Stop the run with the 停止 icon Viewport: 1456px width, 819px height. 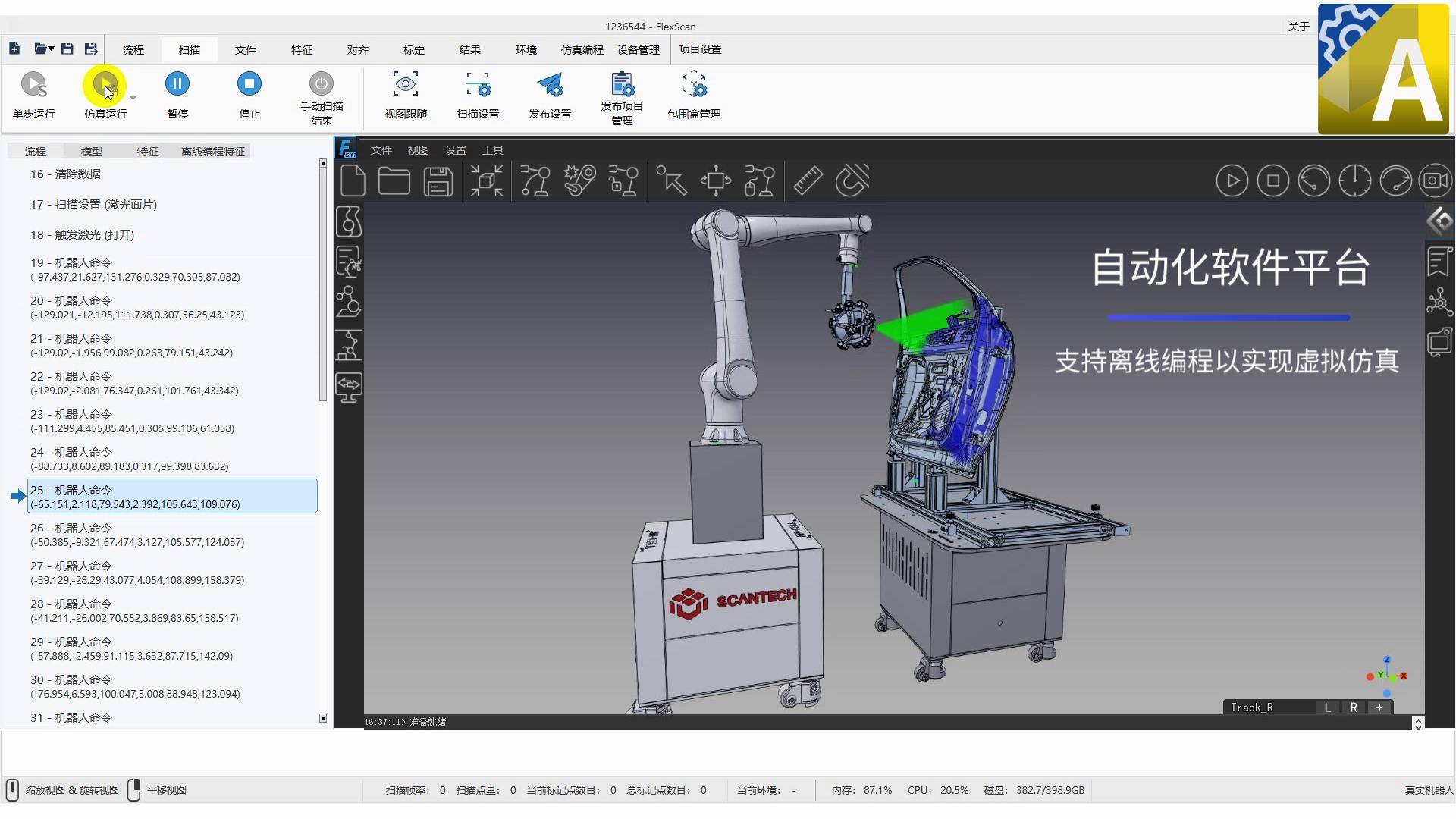point(249,83)
